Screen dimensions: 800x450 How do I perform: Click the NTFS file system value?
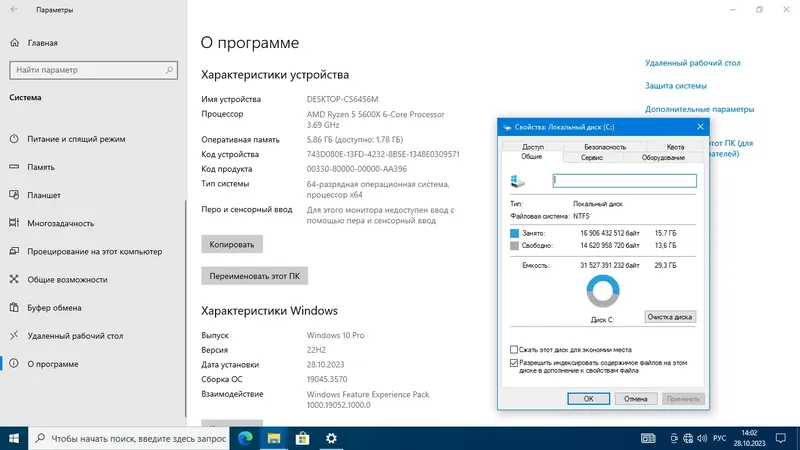point(581,216)
